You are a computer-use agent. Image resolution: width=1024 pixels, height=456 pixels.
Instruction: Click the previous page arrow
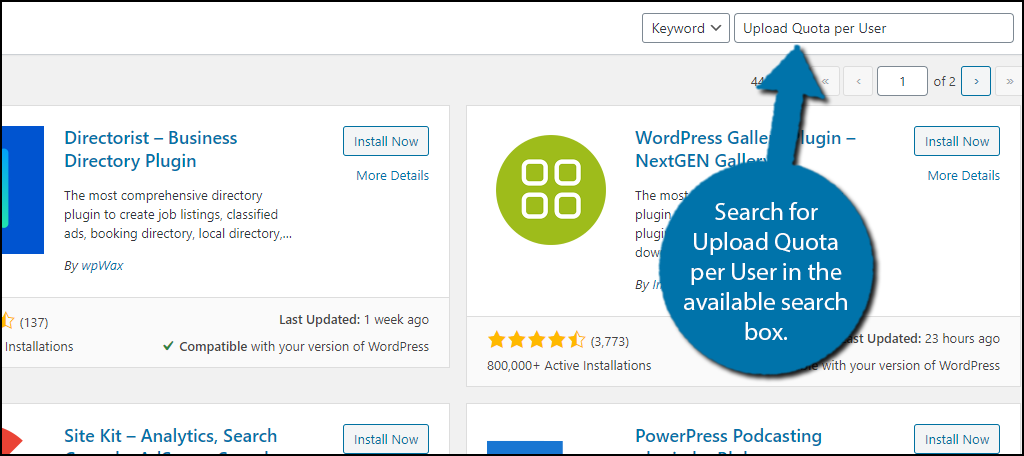[x=858, y=81]
